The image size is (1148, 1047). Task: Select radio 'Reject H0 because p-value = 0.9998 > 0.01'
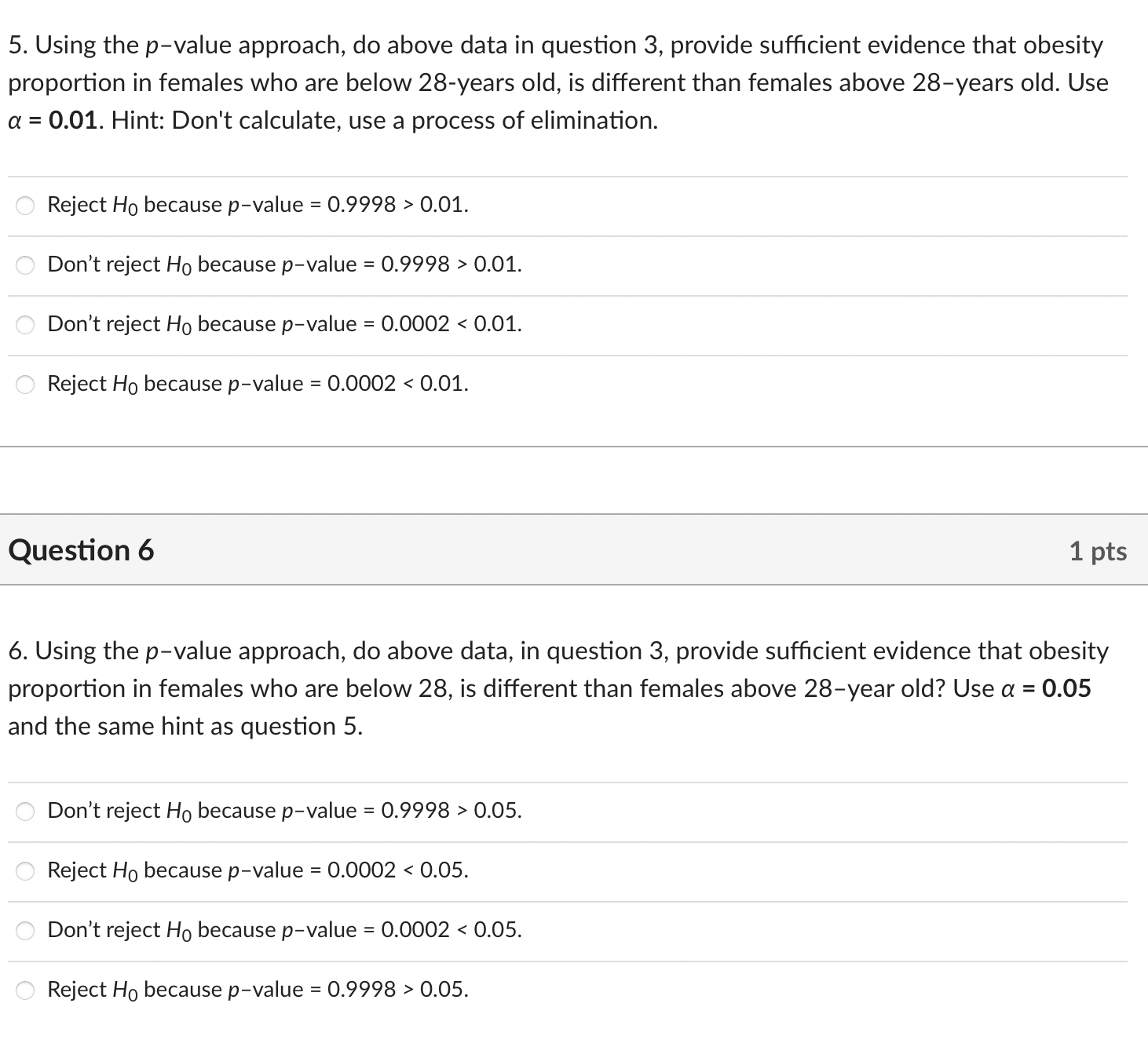point(26,206)
